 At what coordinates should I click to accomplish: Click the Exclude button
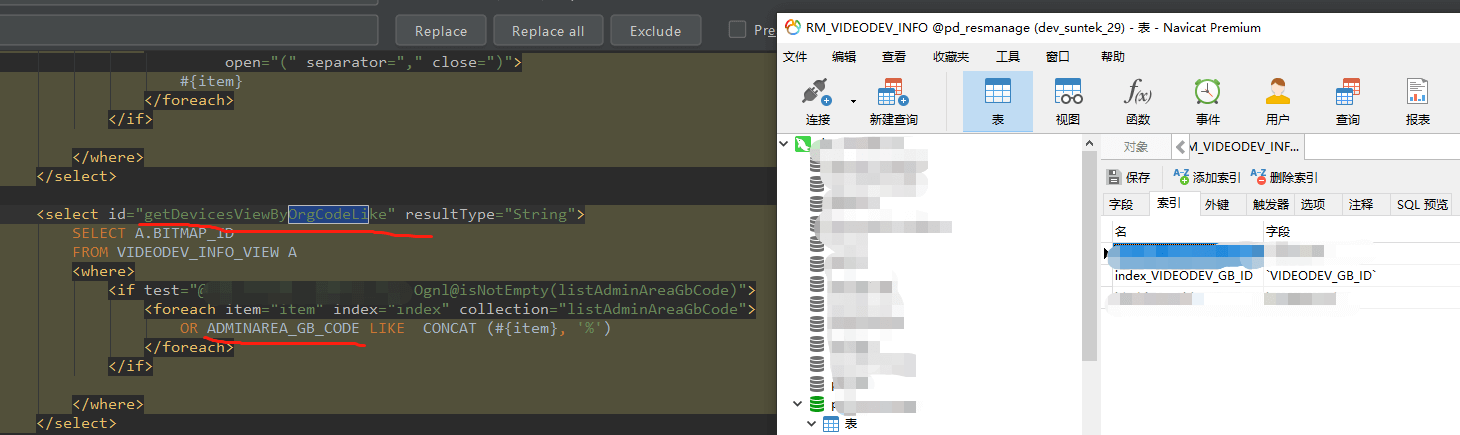point(655,31)
